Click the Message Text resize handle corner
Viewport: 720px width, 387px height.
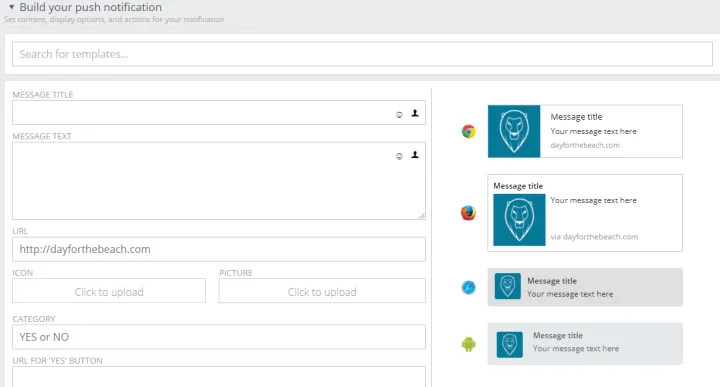422,216
